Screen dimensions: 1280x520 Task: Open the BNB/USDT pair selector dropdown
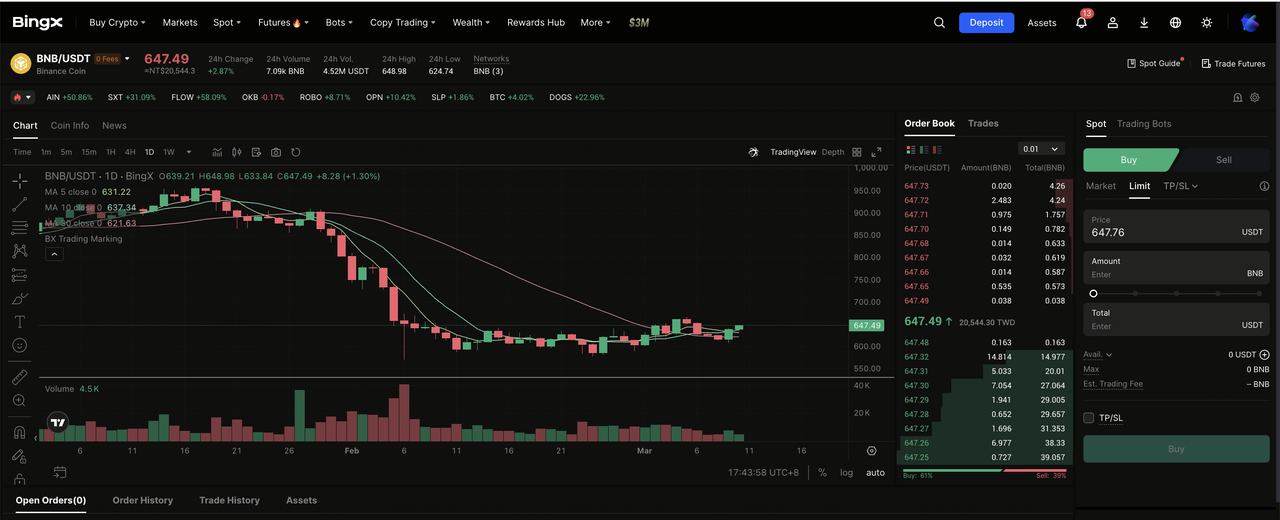pos(127,59)
